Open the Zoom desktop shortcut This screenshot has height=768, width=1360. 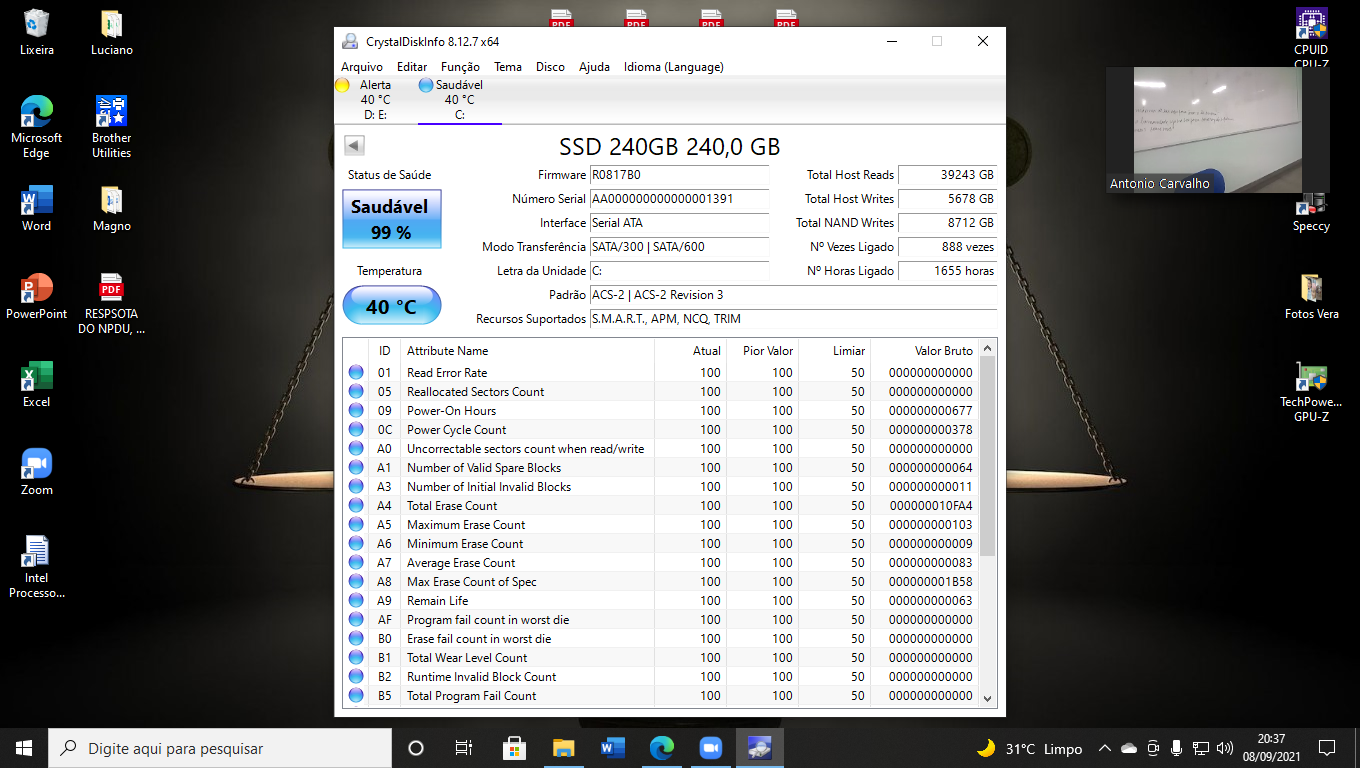coord(37,472)
